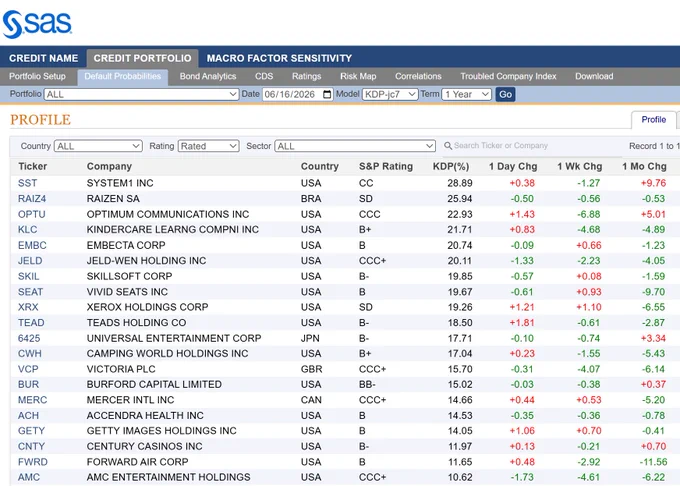Click company name BURFORD CAPITAL LIMITED

tap(154, 384)
